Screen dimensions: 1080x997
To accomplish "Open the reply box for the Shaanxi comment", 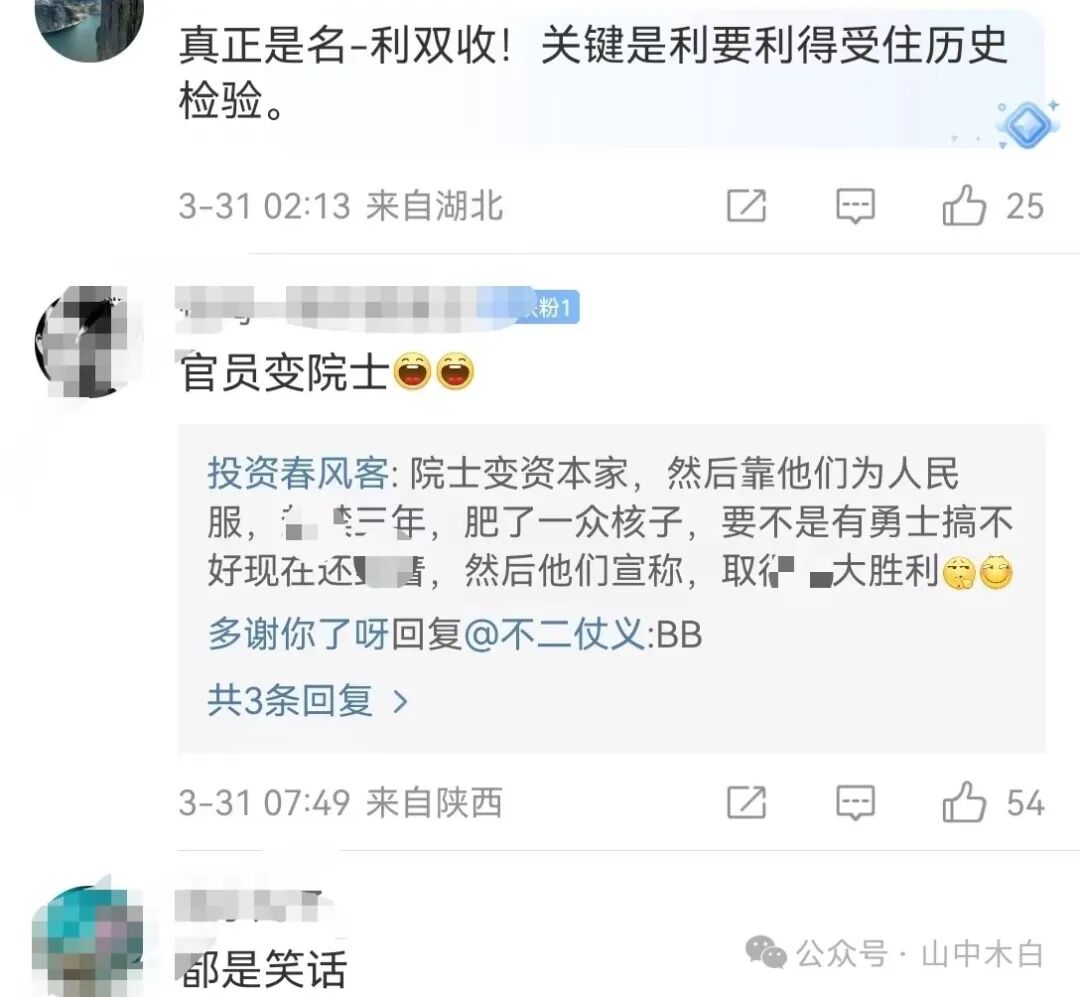I will (855, 803).
